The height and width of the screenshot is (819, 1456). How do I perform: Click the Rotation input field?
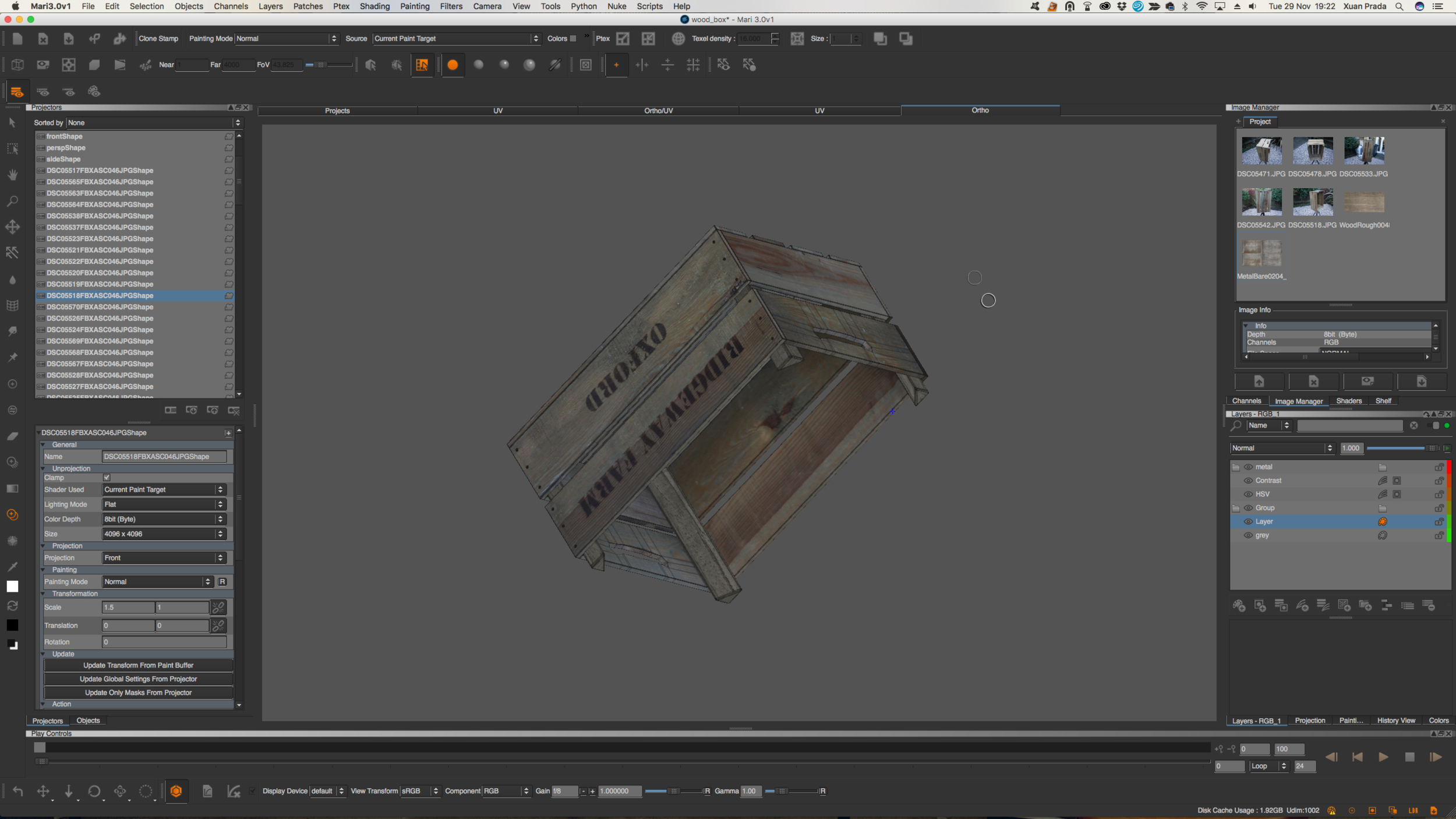point(164,642)
